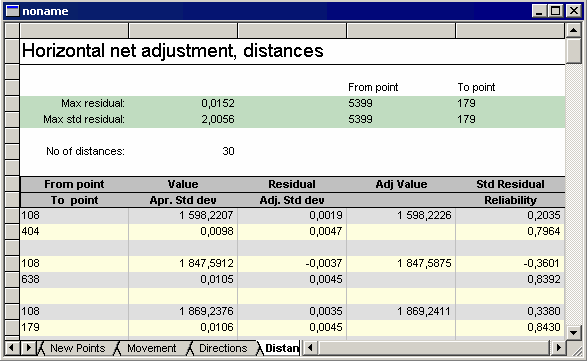Select the apr. std dev cell 0,0105
The image size is (587, 361).
(183, 279)
